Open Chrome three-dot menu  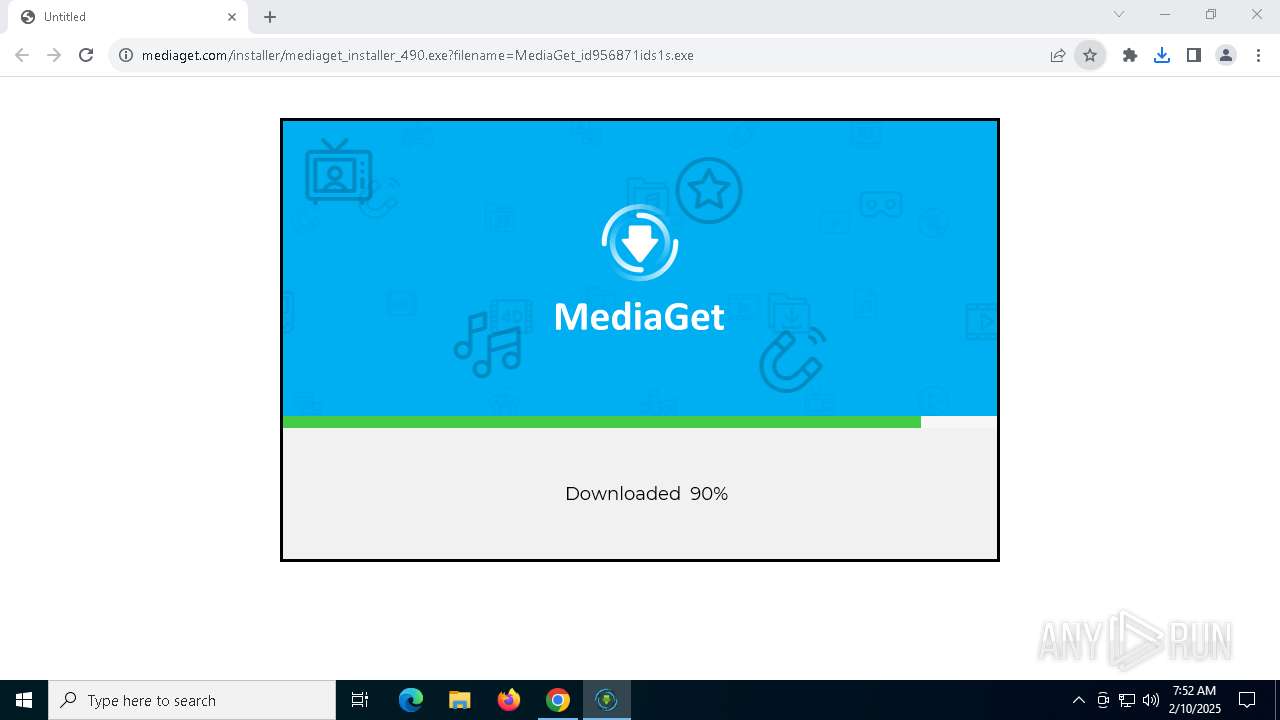(1258, 55)
